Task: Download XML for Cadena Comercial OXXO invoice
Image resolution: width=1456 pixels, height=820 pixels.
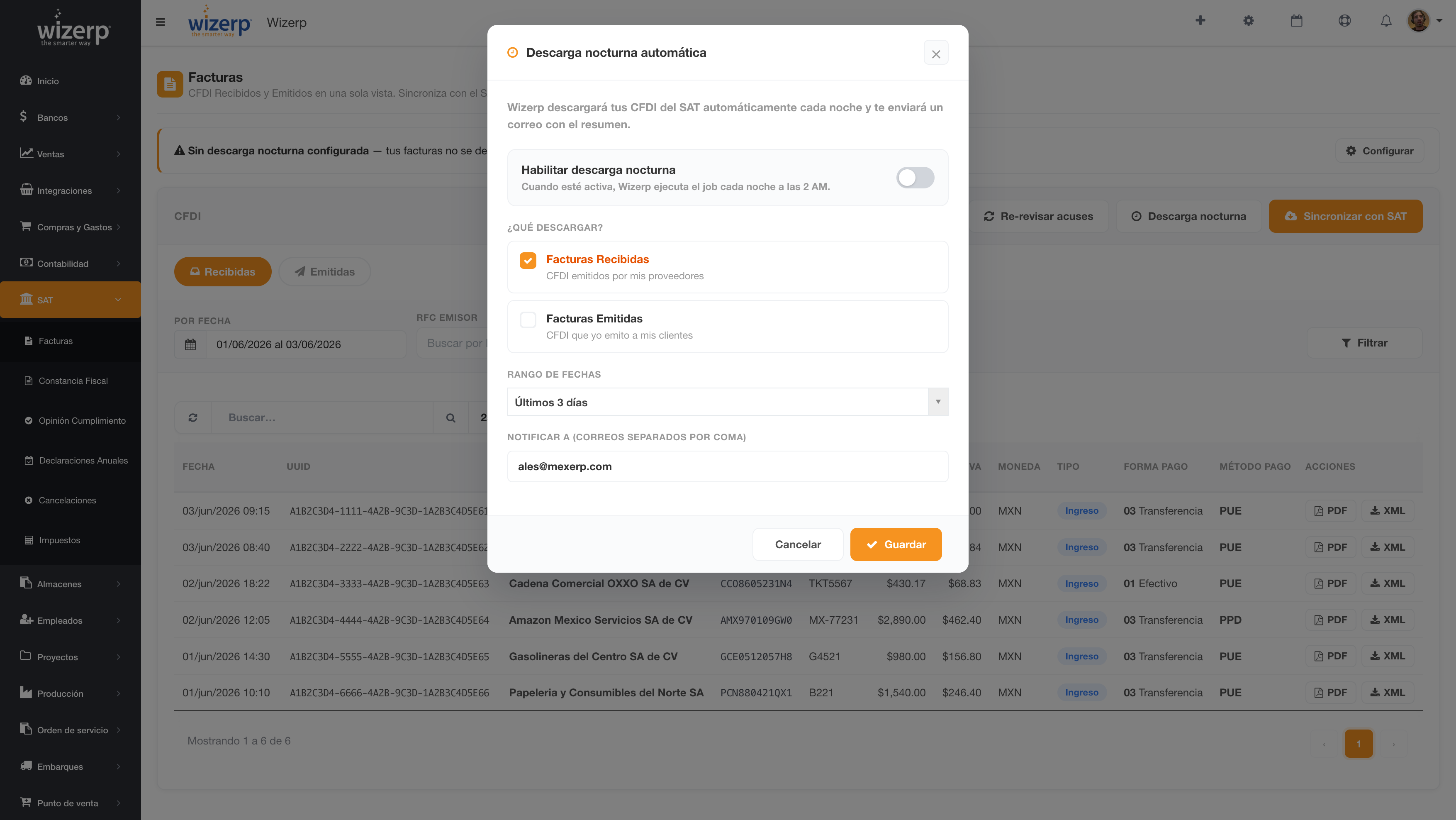Action: click(x=1387, y=583)
